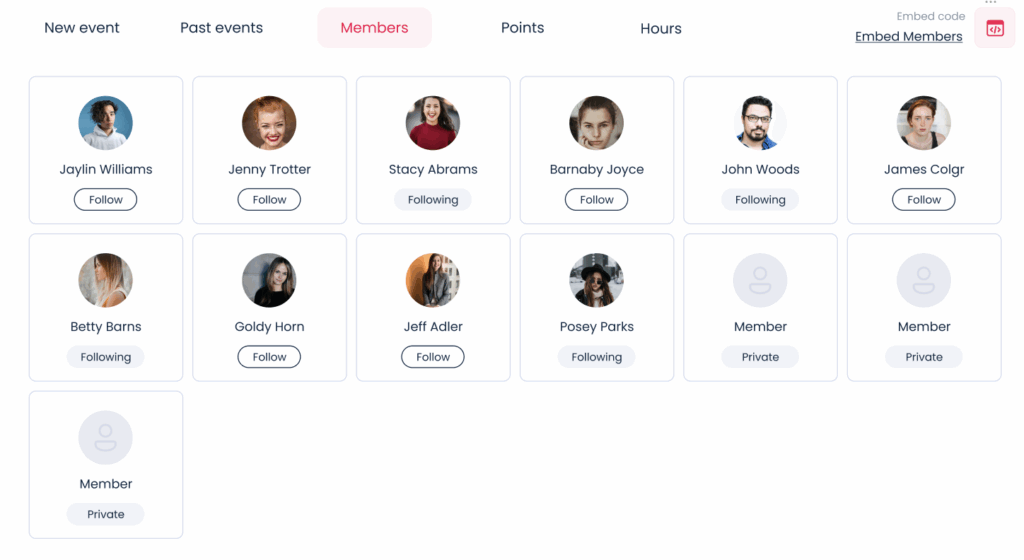Viewport: 1024px width, 560px height.
Task: Open Jaylin Williams' profile photo
Action: pyautogui.click(x=106, y=123)
